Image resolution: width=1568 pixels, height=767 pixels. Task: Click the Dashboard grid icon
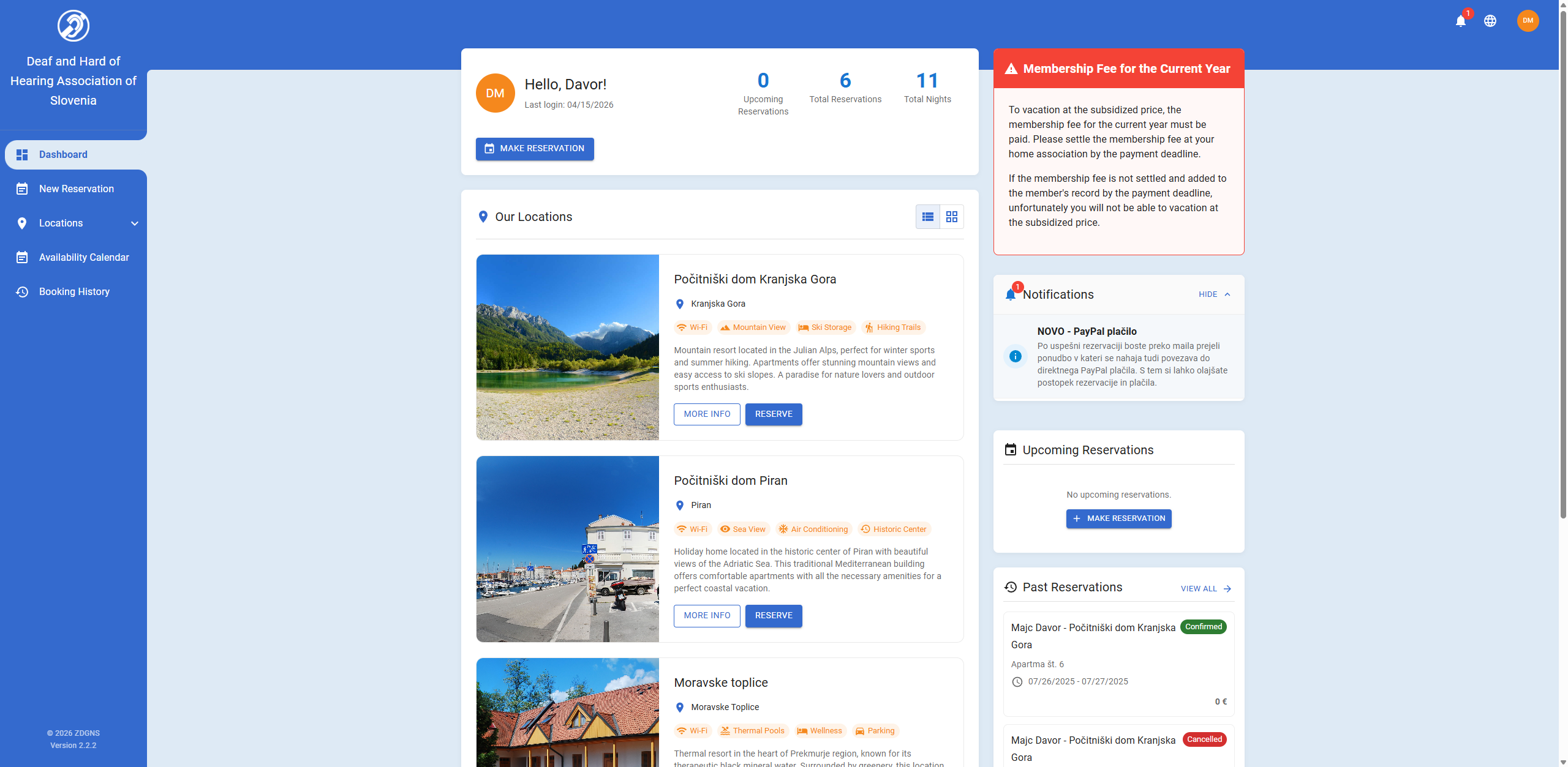[22, 155]
